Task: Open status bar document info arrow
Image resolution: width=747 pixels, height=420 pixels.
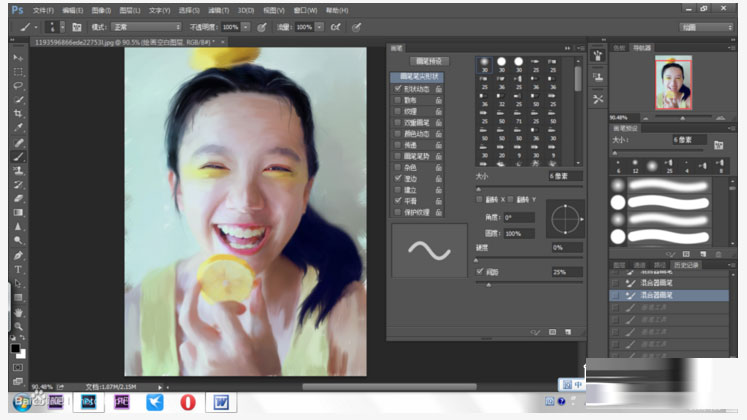Action: 160,387
